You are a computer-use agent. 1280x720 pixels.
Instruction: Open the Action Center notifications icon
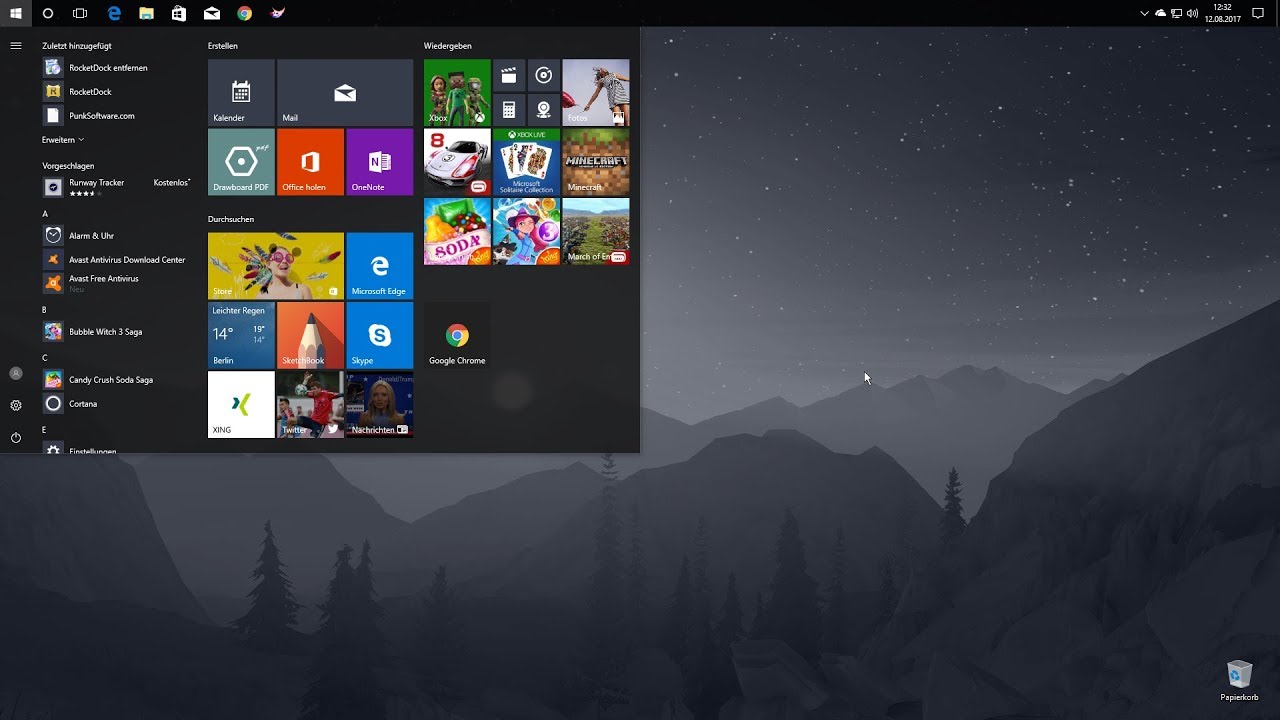point(1258,13)
